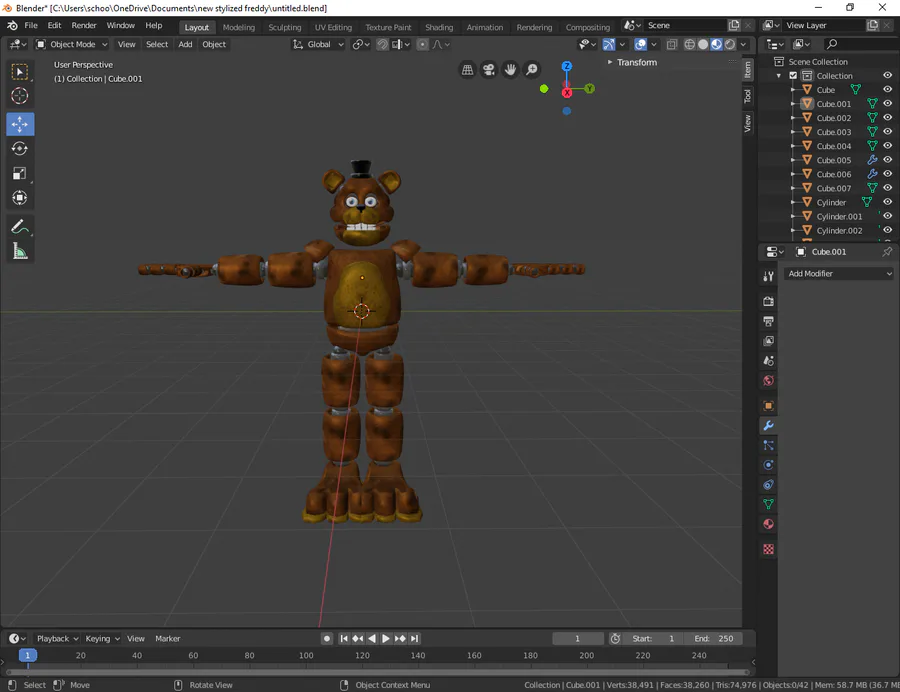
Task: Switch to the UV Editing workspace tab
Action: [x=333, y=27]
